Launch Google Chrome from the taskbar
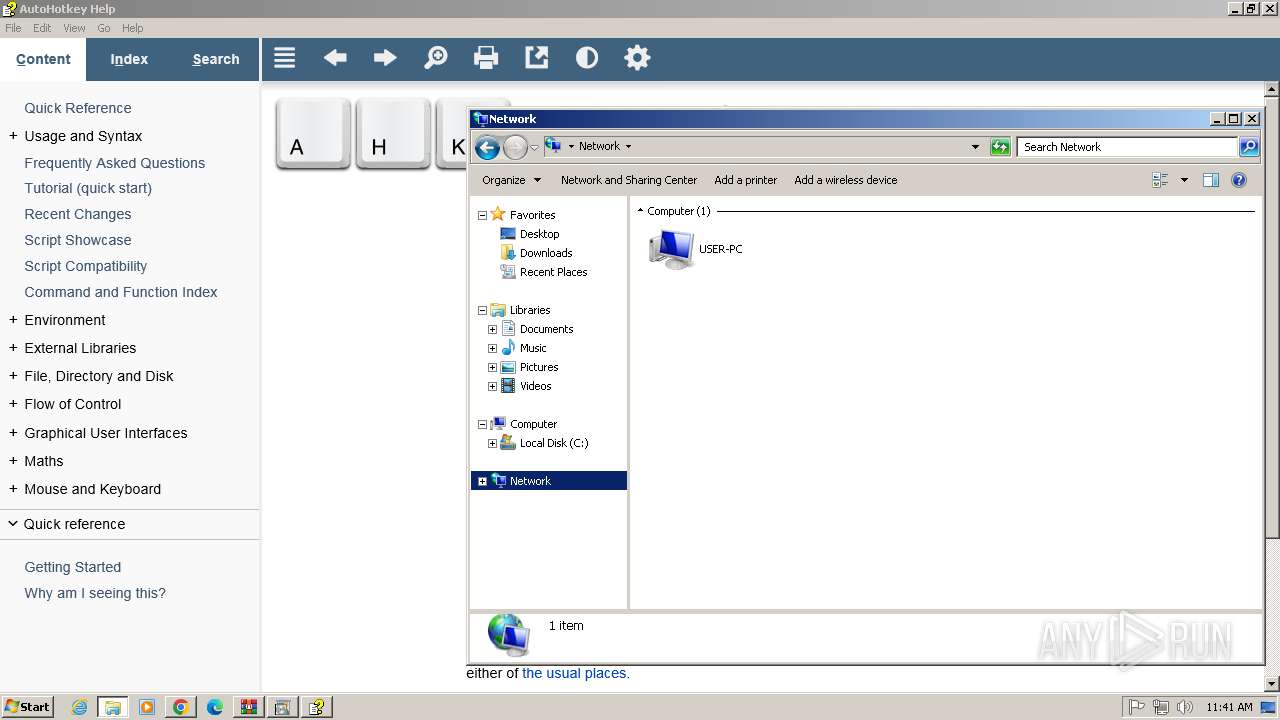 181,707
